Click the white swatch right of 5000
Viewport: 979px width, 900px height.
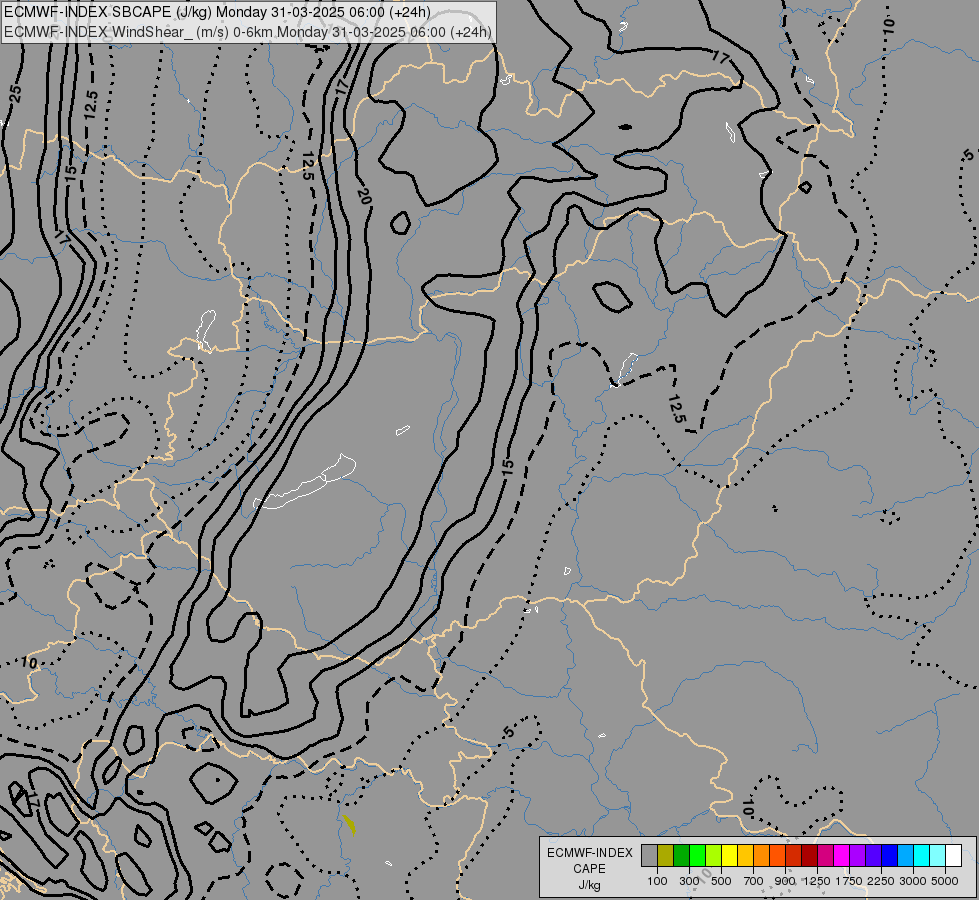953,855
